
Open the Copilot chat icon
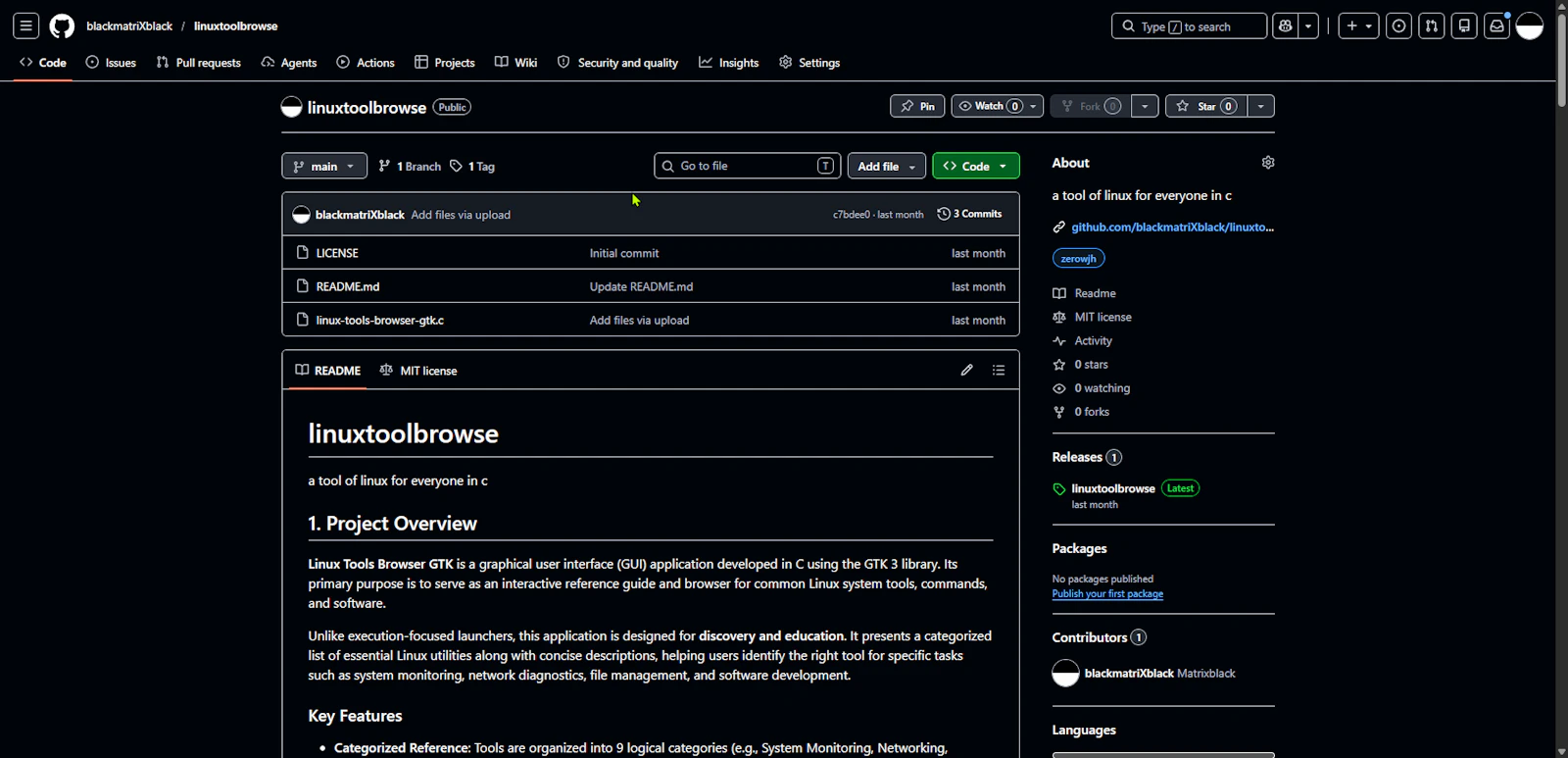coord(1286,26)
